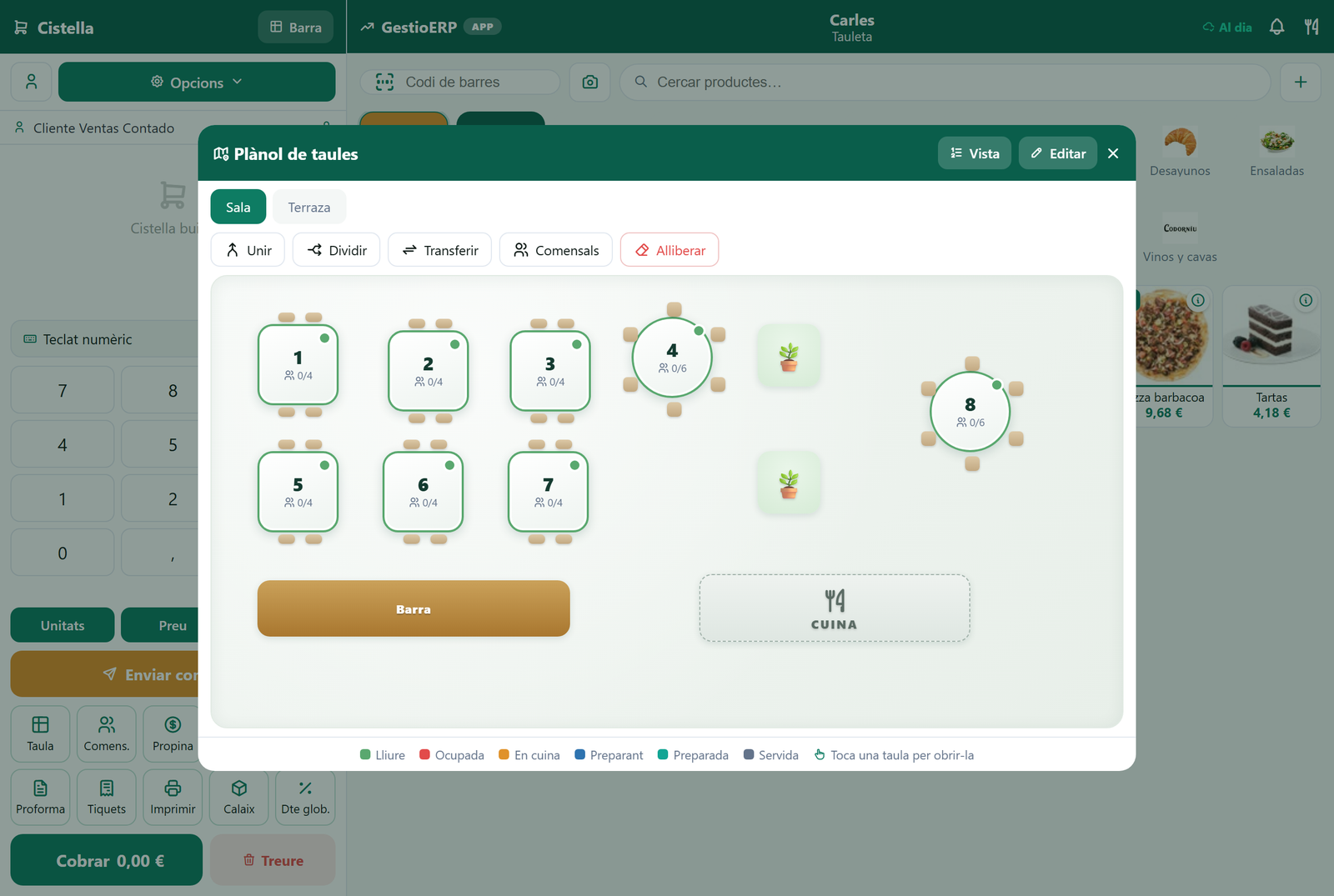
Task: Click Editar floor plan button
Action: coord(1058,153)
